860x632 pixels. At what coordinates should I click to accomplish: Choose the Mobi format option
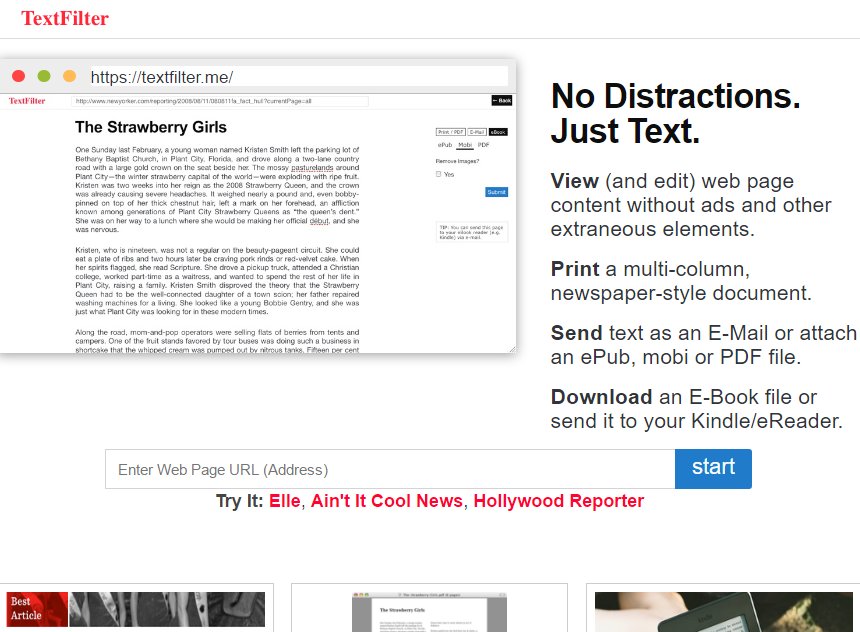465,145
